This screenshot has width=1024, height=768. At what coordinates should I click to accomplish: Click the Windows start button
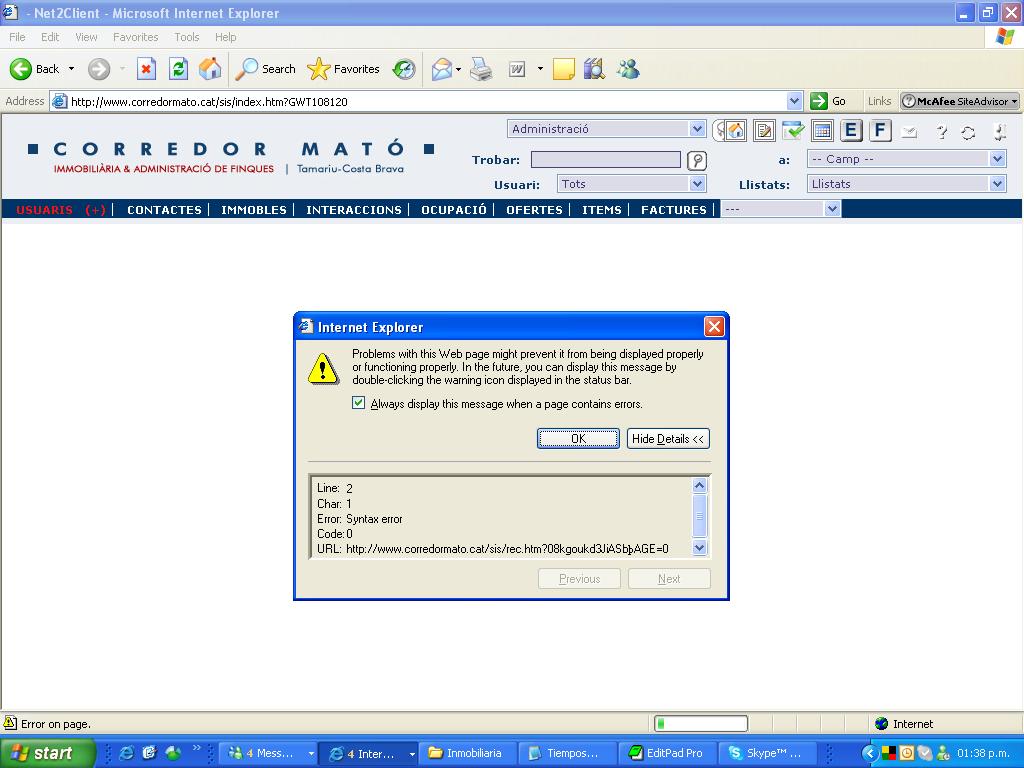point(46,753)
